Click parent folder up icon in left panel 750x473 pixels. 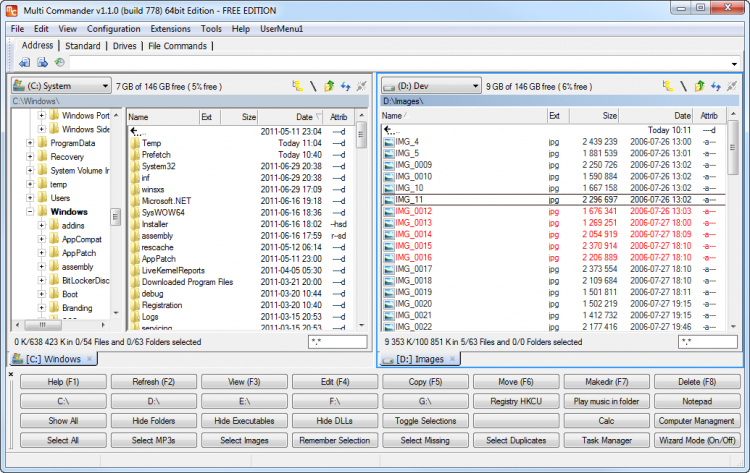coord(329,86)
